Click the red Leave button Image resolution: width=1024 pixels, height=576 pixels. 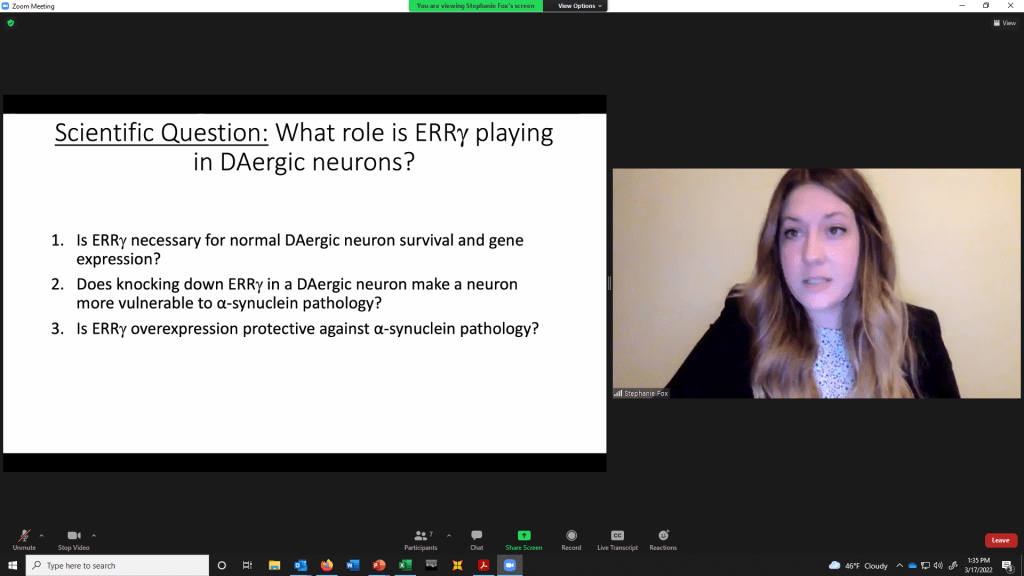point(1000,540)
